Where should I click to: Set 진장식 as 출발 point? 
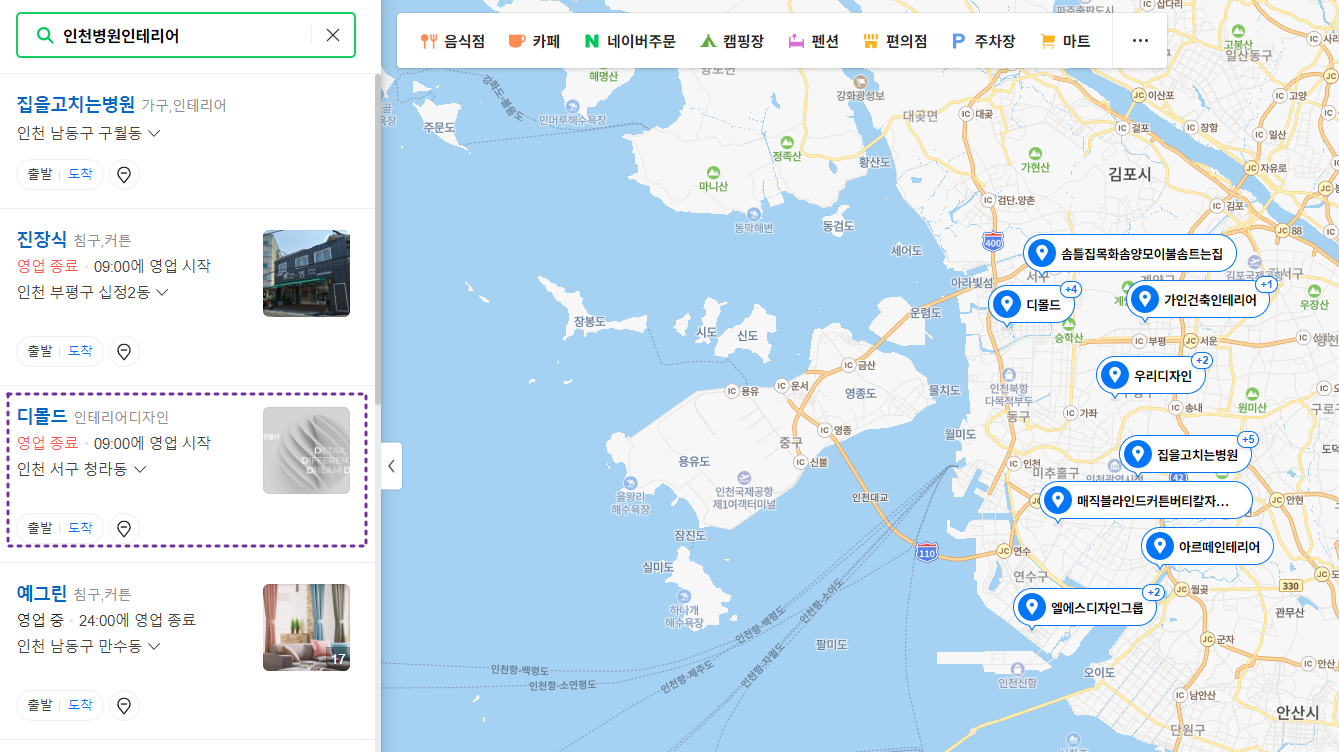click(39, 351)
